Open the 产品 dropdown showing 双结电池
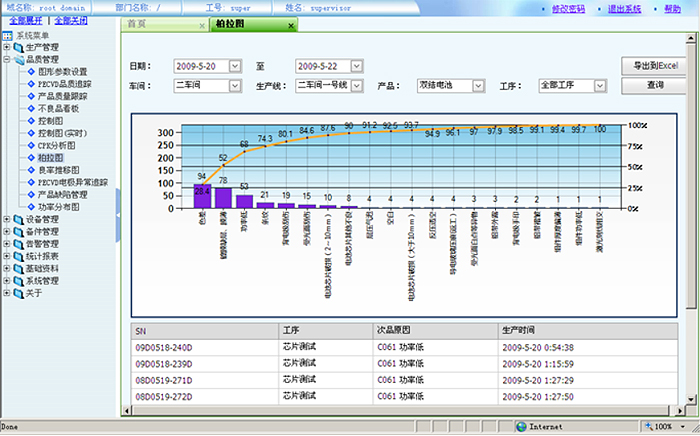Screen dimensions: 700x436 coord(478,86)
